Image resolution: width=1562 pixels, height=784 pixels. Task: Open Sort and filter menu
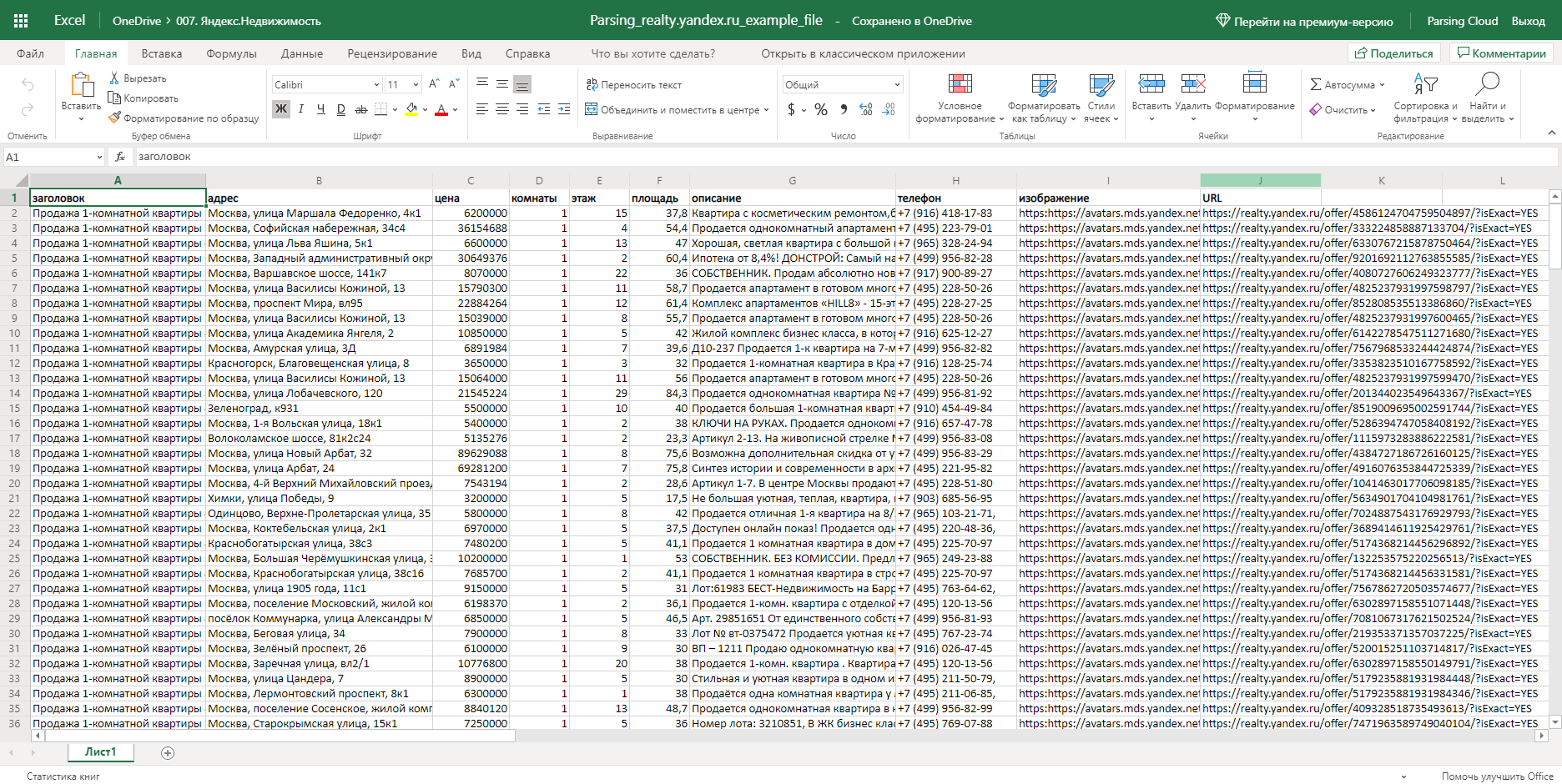point(1425,98)
